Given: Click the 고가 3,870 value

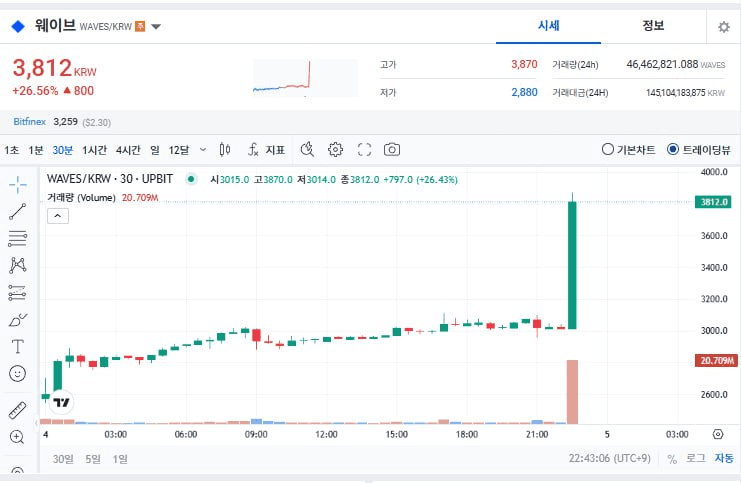Looking at the screenshot, I should point(524,64).
